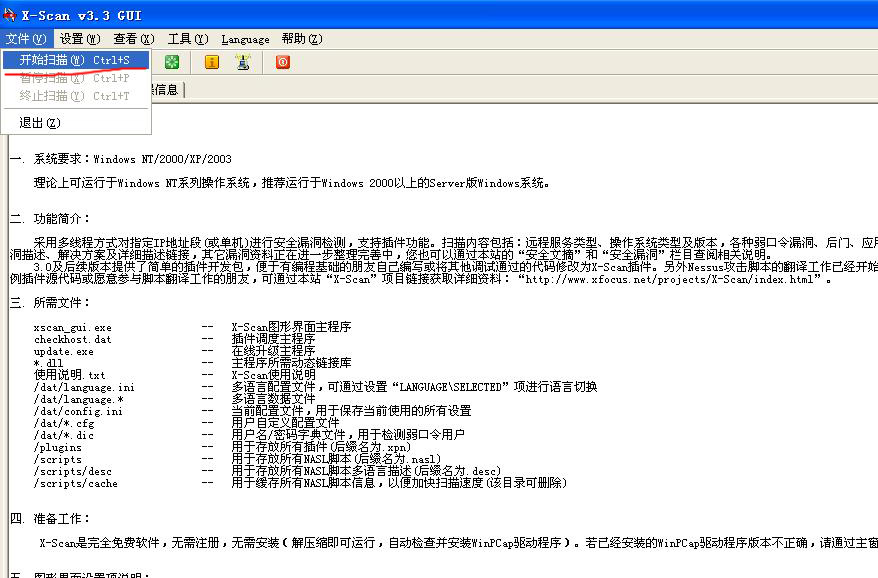The height and width of the screenshot is (578, 878).
Task: Click the description 多语言数据文件
Action: pyautogui.click(x=273, y=399)
